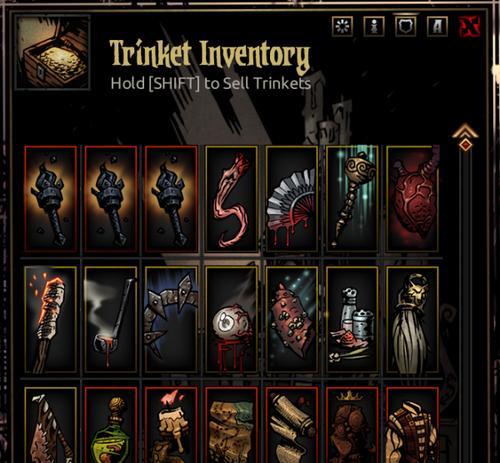Toggle the shield filter icon

(406, 26)
